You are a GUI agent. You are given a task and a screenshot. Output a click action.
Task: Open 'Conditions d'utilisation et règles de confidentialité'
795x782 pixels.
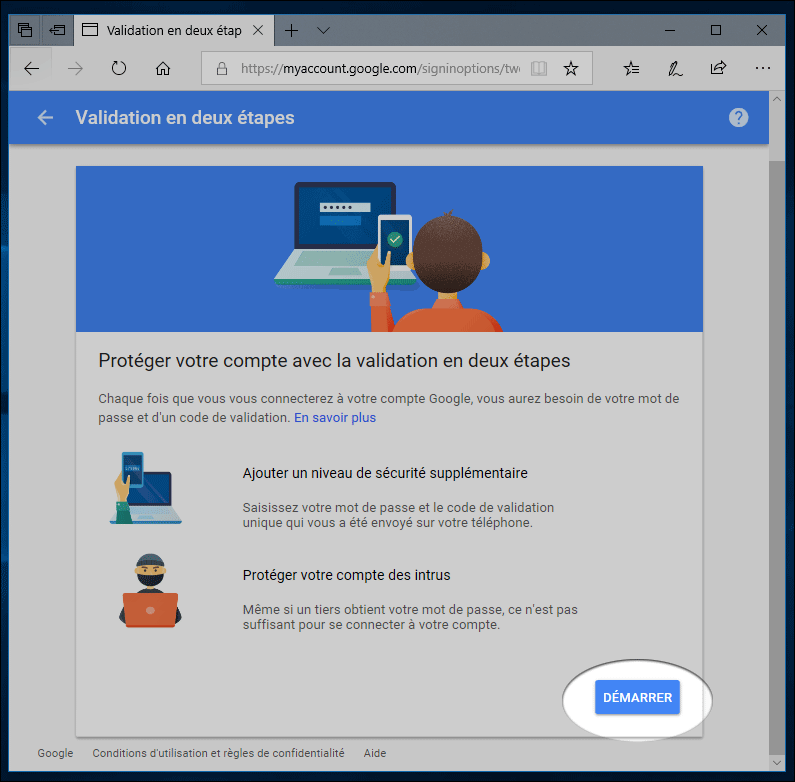[x=218, y=753]
